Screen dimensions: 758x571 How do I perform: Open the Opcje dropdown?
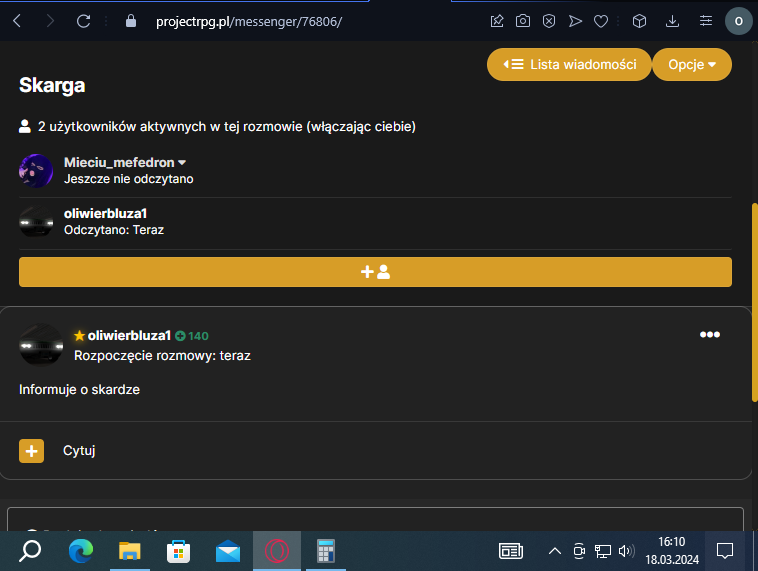692,64
